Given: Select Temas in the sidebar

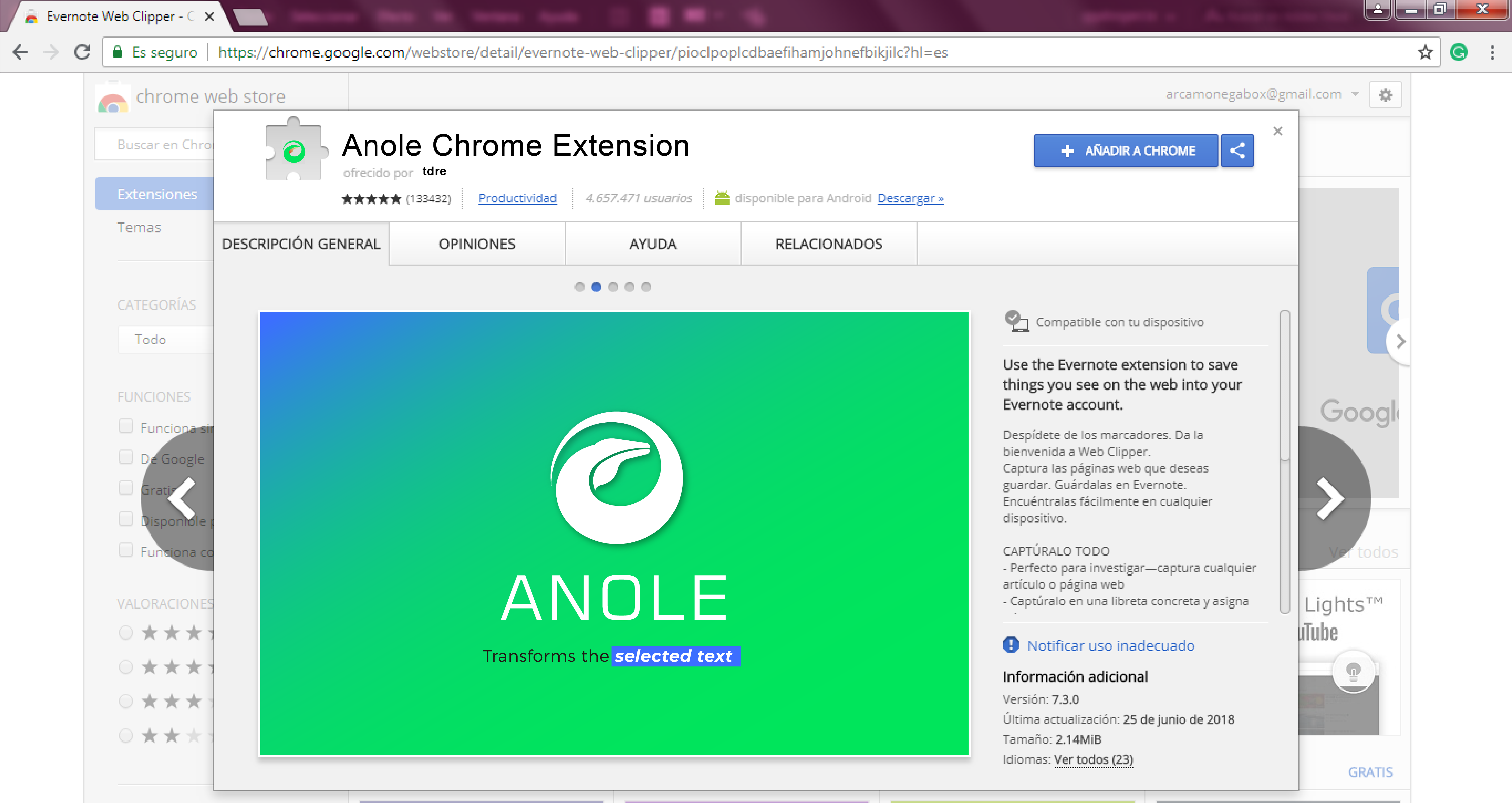Looking at the screenshot, I should coord(139,227).
